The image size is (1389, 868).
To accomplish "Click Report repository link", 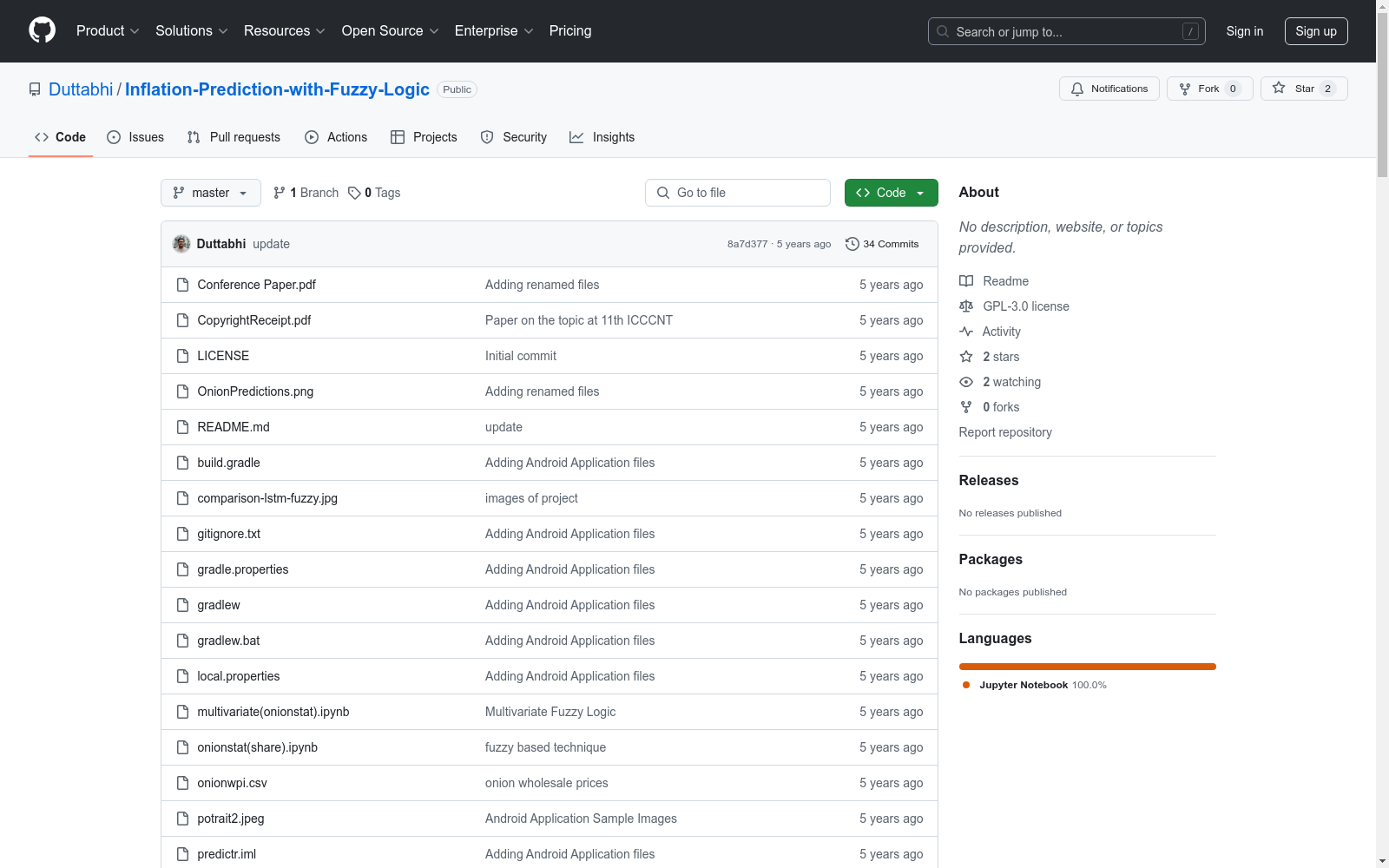I will [1005, 432].
